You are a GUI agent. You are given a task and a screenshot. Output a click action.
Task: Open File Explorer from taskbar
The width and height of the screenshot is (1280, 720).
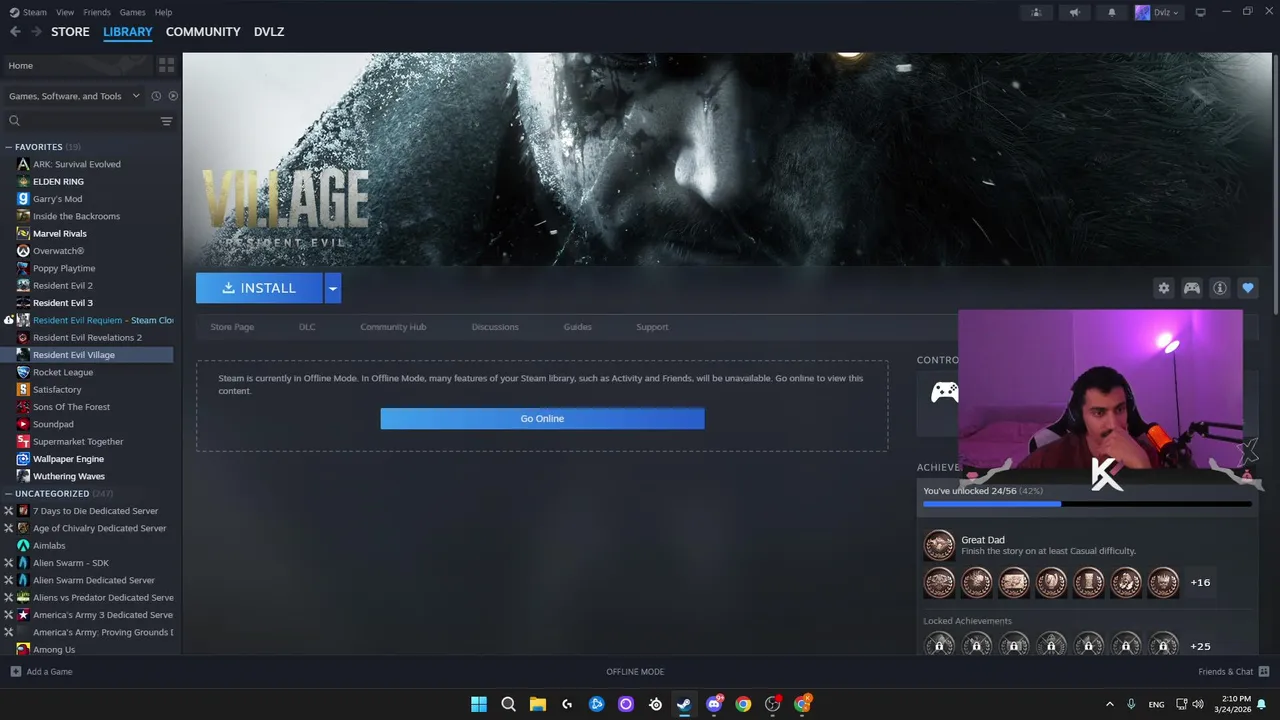tap(538, 704)
